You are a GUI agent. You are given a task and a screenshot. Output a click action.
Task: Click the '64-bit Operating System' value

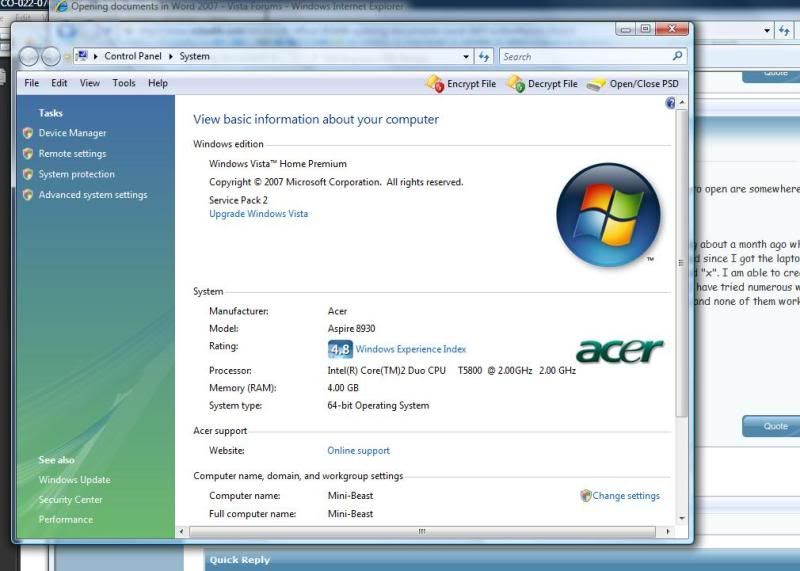coord(378,406)
